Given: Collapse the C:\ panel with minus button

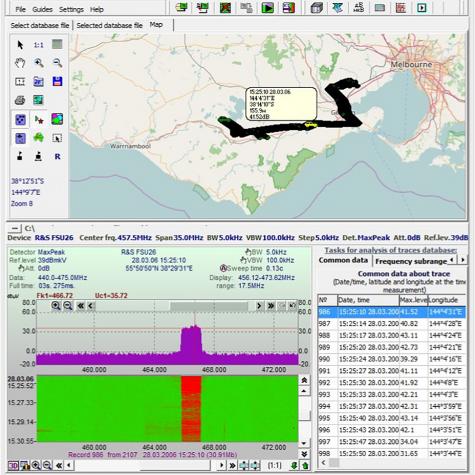Looking at the screenshot, I should [14, 228].
